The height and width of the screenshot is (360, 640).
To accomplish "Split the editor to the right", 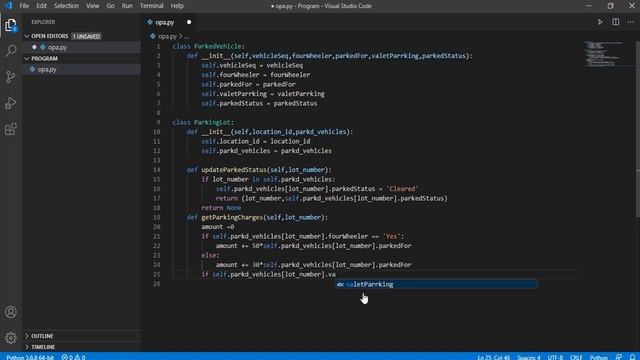I will (x=616, y=22).
